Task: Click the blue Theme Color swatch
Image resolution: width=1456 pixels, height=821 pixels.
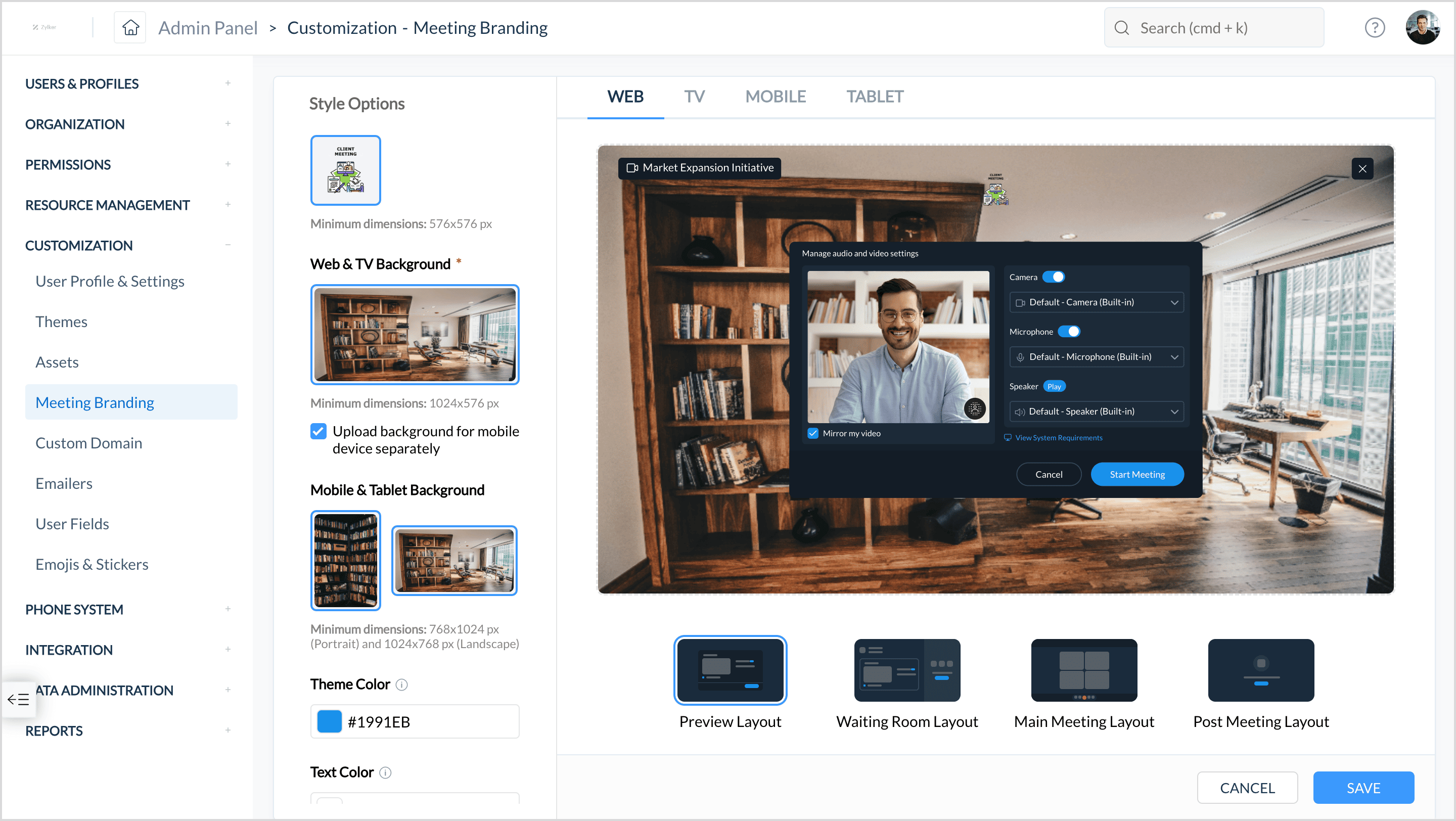Action: (x=330, y=721)
